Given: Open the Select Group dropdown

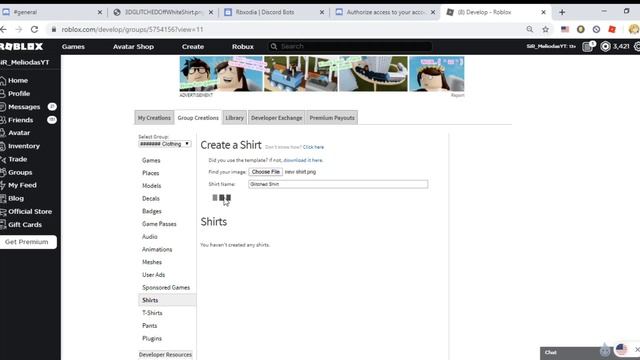Looking at the screenshot, I should pos(164,144).
